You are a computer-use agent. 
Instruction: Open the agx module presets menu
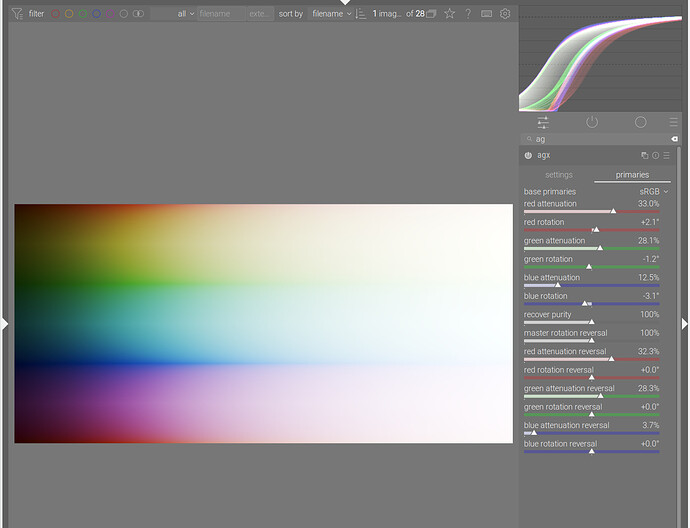click(667, 155)
